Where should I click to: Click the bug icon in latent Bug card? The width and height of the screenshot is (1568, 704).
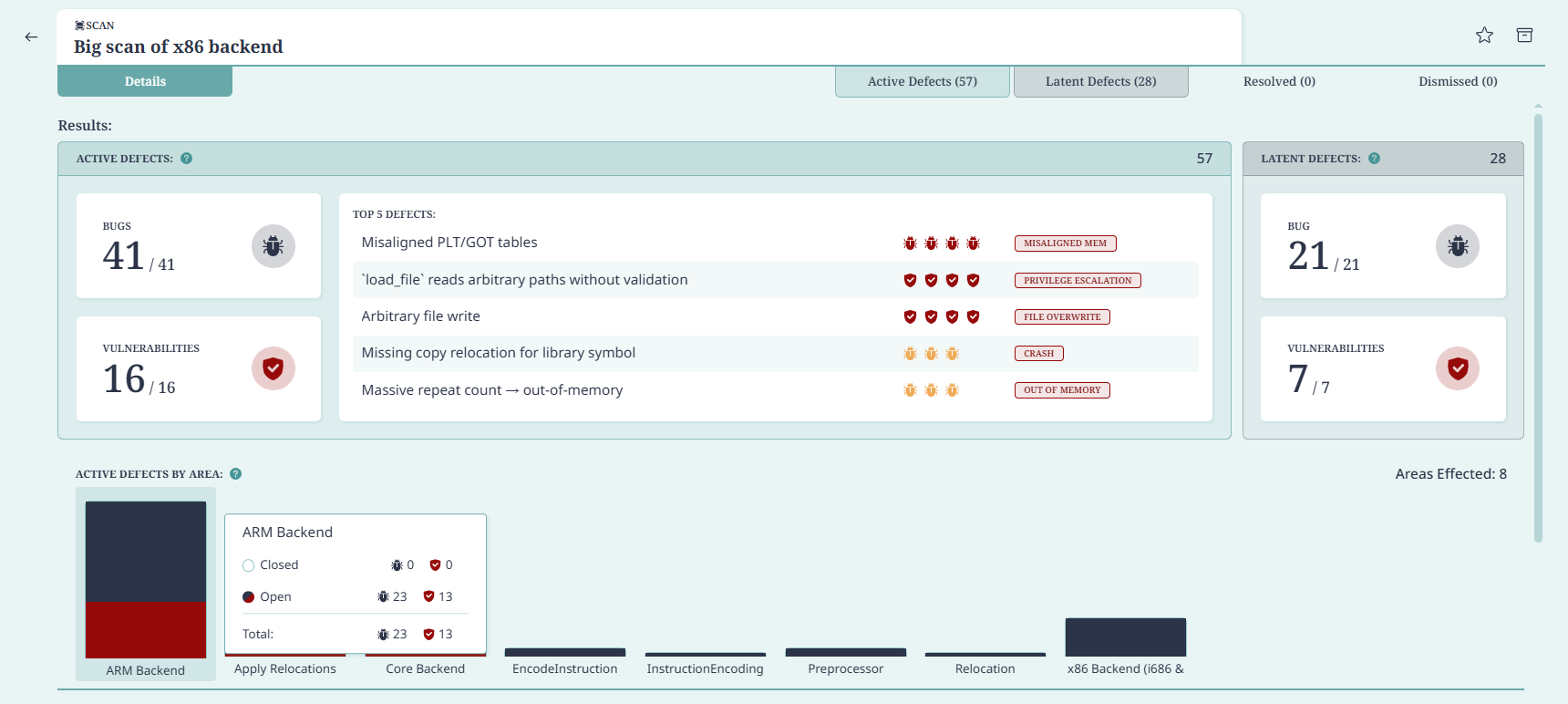[x=1458, y=246]
